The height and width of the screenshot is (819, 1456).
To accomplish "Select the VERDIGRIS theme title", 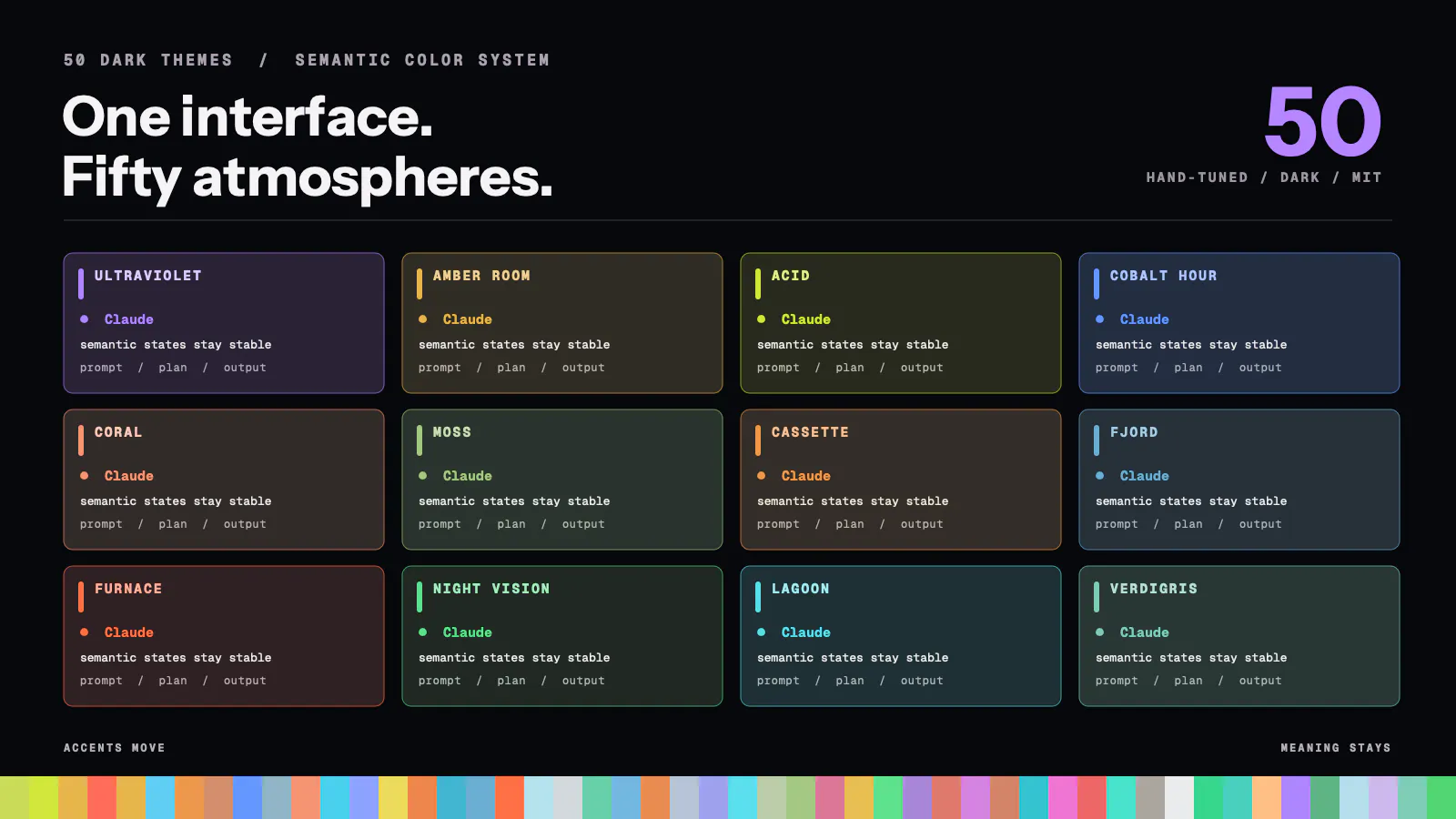I will coord(1154,589).
